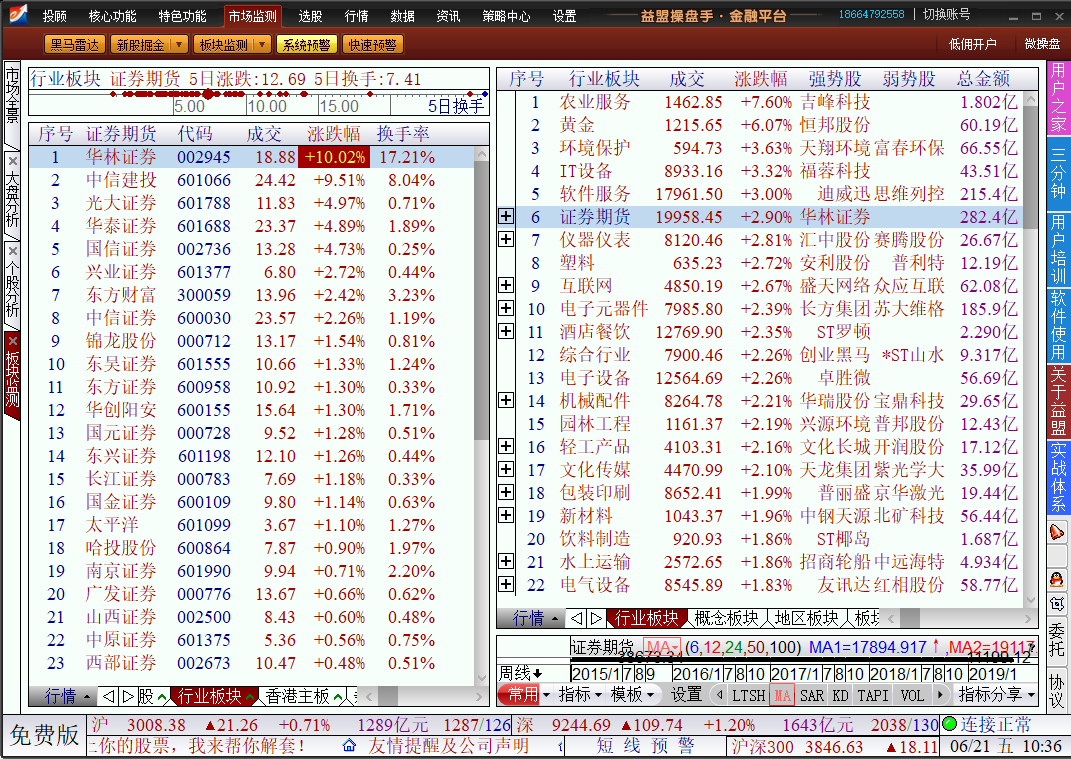
Task: Click the 委托 order icon in right sidebar
Action: pyautogui.click(x=1057, y=639)
